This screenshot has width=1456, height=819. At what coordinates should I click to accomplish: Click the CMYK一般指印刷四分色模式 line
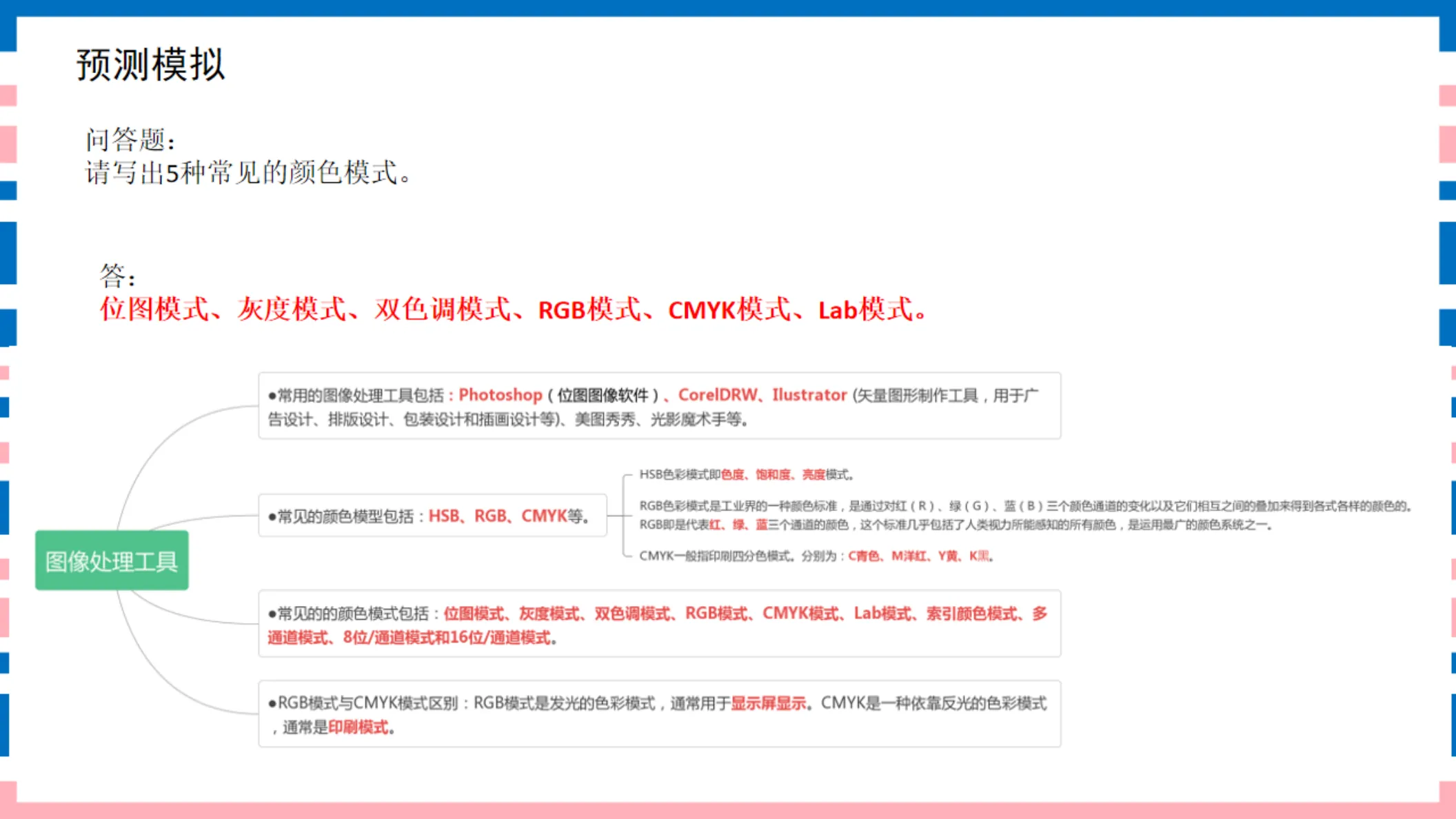[817, 556]
